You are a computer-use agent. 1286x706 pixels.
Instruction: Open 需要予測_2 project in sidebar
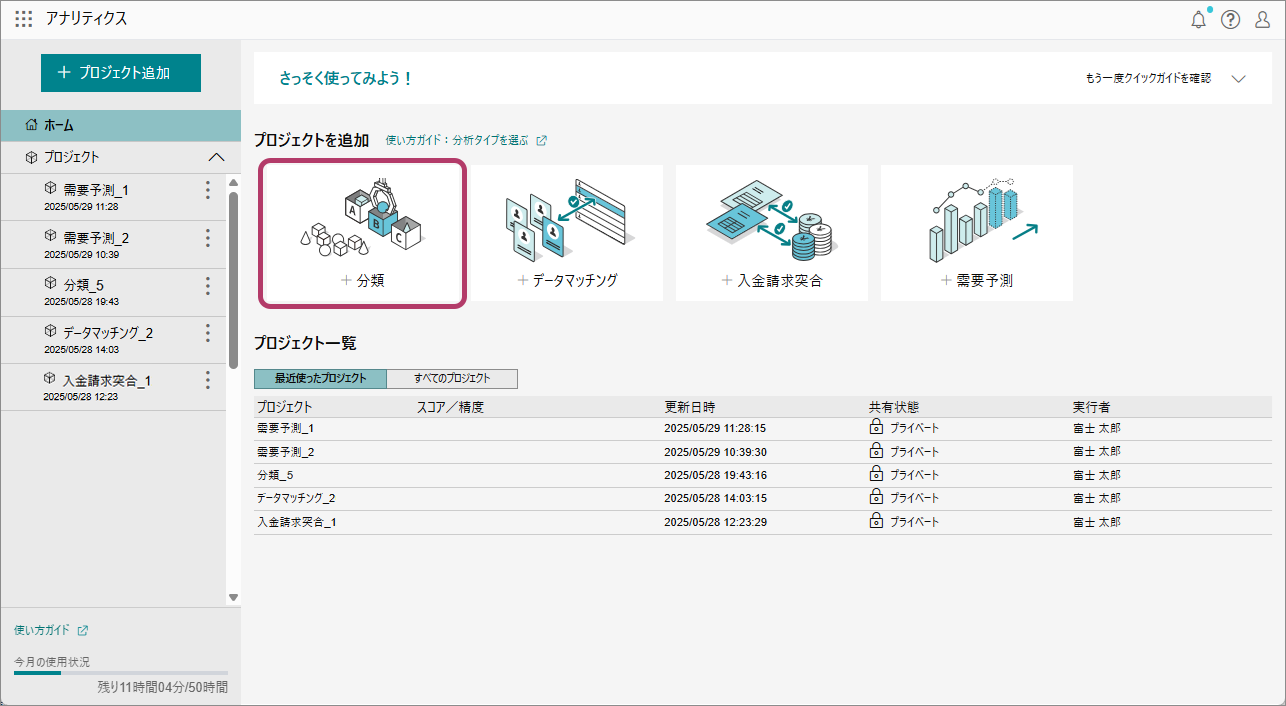click(113, 245)
